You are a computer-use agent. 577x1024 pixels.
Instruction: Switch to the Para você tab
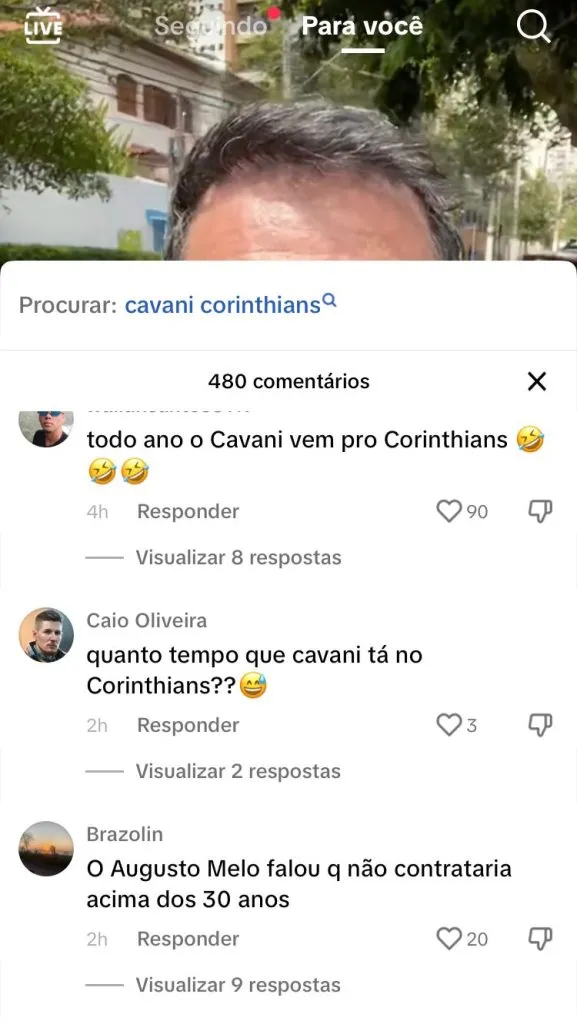point(362,26)
